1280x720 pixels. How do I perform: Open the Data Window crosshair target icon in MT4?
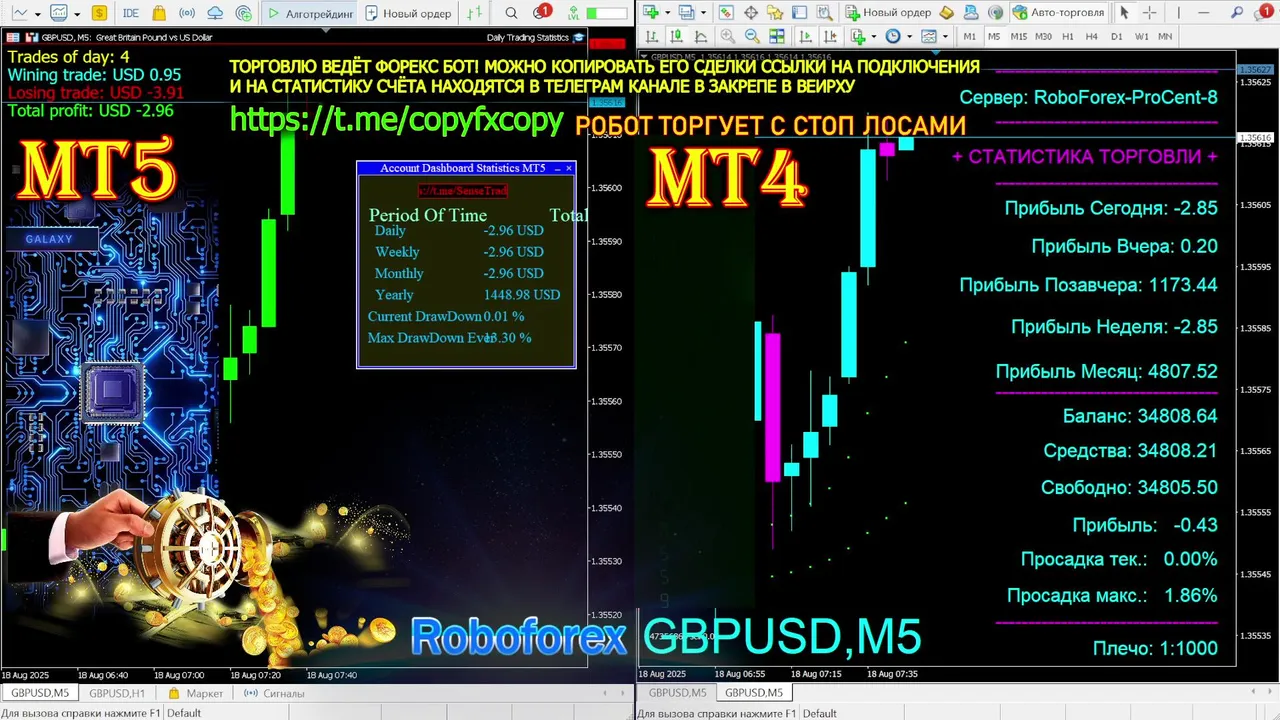[751, 13]
